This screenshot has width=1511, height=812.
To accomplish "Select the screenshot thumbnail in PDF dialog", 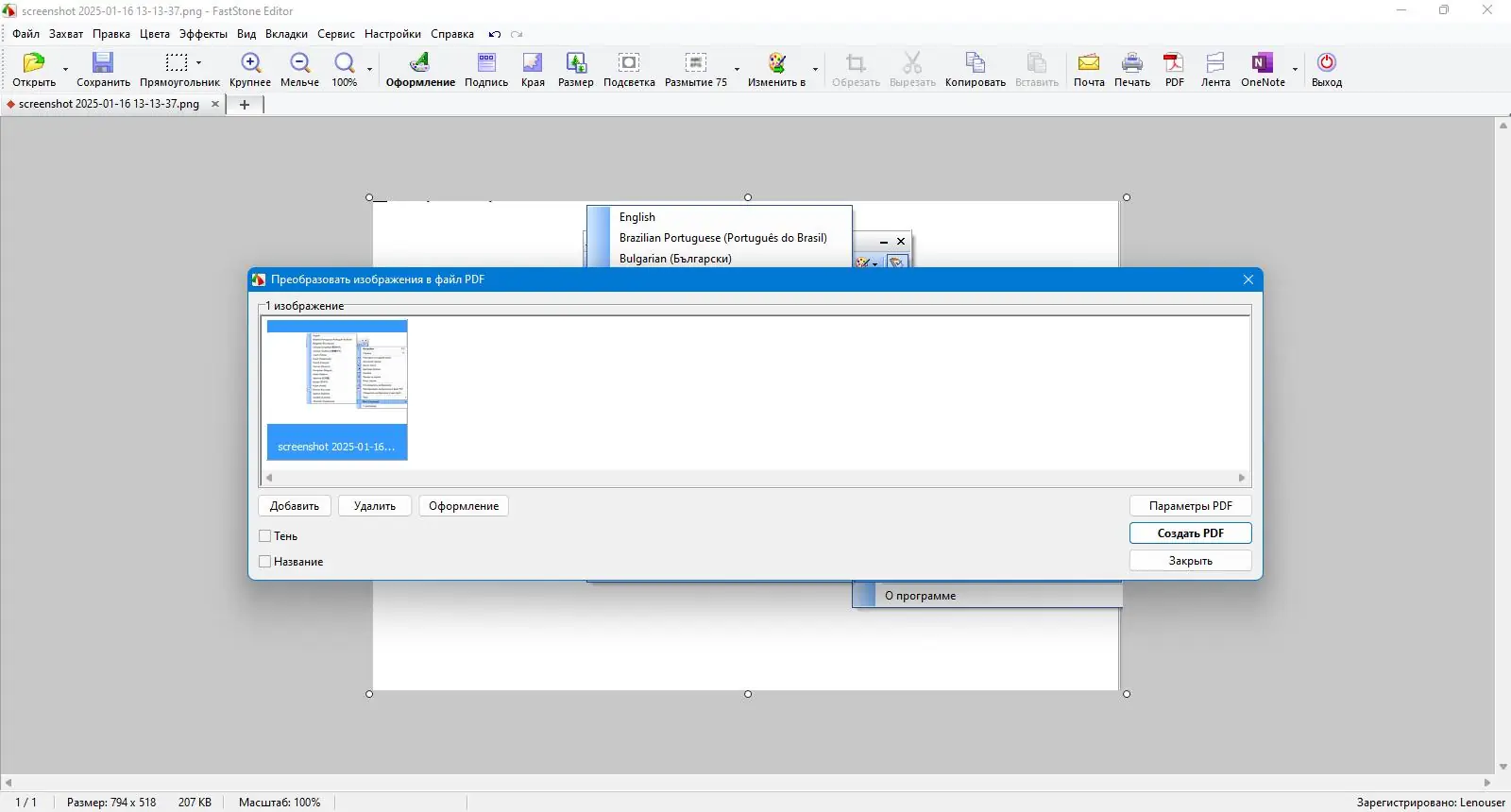I will (x=337, y=390).
